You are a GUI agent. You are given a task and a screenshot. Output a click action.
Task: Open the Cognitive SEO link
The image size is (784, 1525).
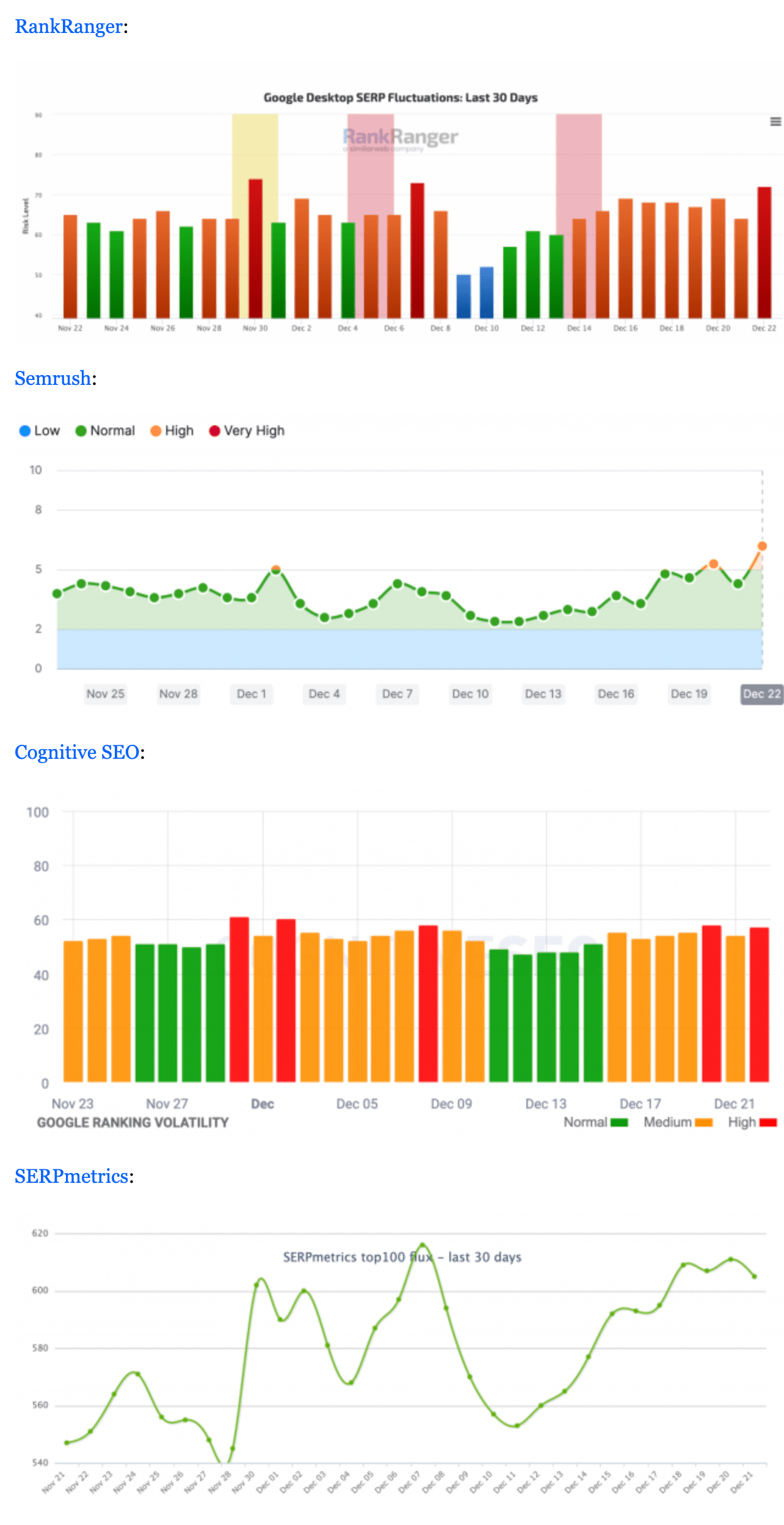[77, 752]
